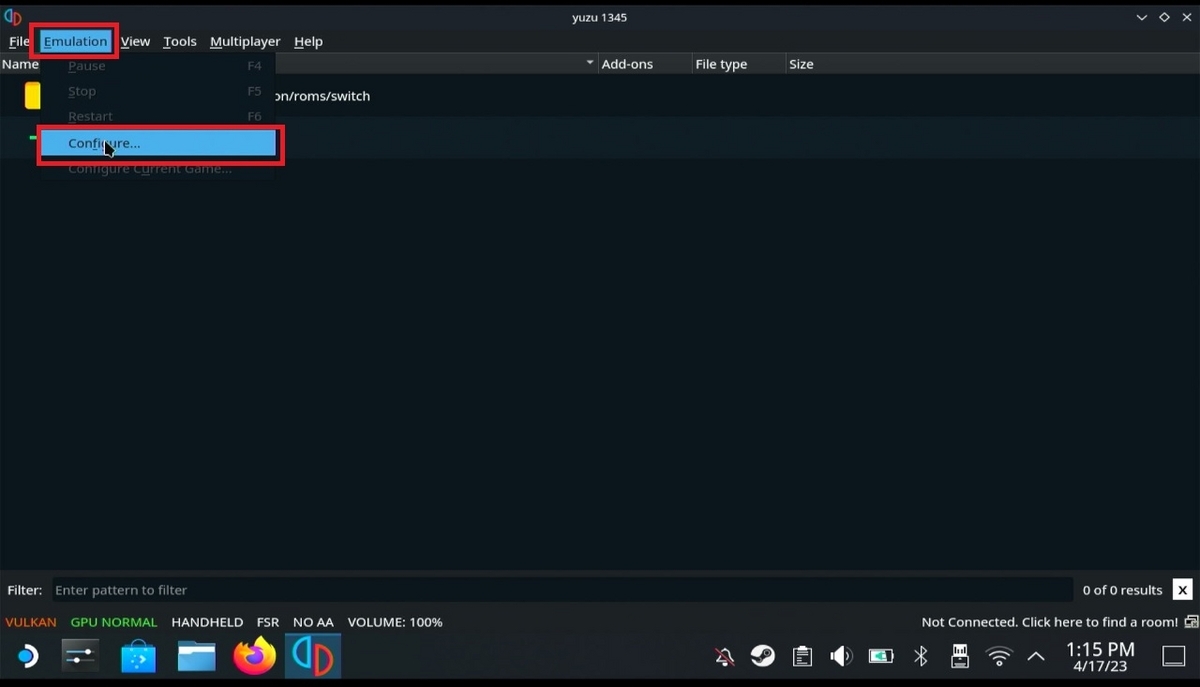Click the roms/switch folder path text
1200x687 pixels.
(322, 96)
